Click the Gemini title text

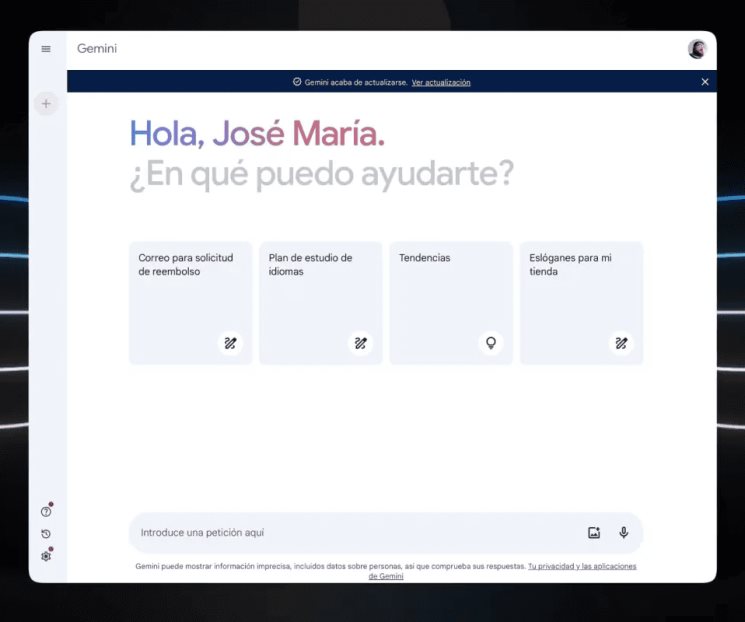point(97,48)
